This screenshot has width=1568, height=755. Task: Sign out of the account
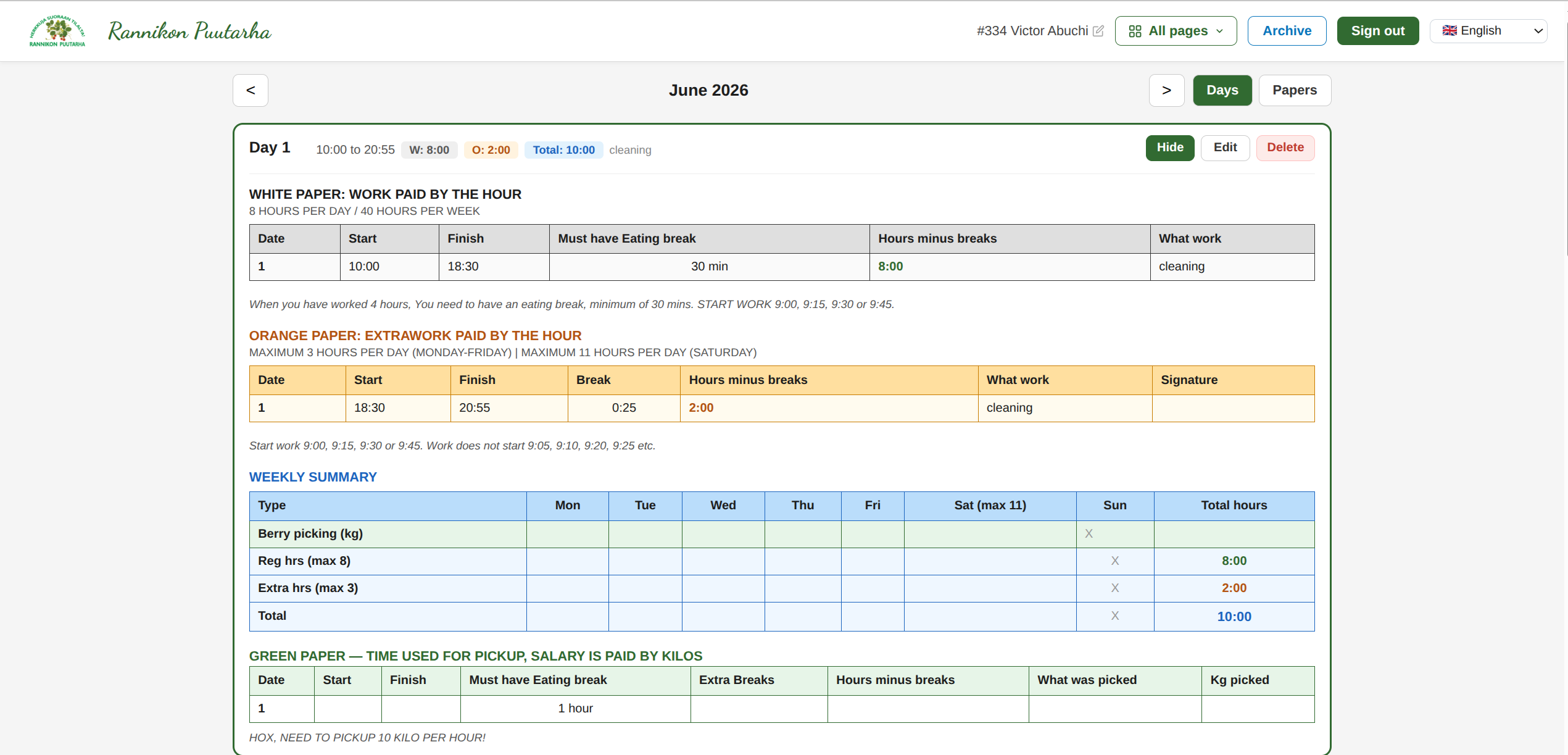pos(1377,31)
